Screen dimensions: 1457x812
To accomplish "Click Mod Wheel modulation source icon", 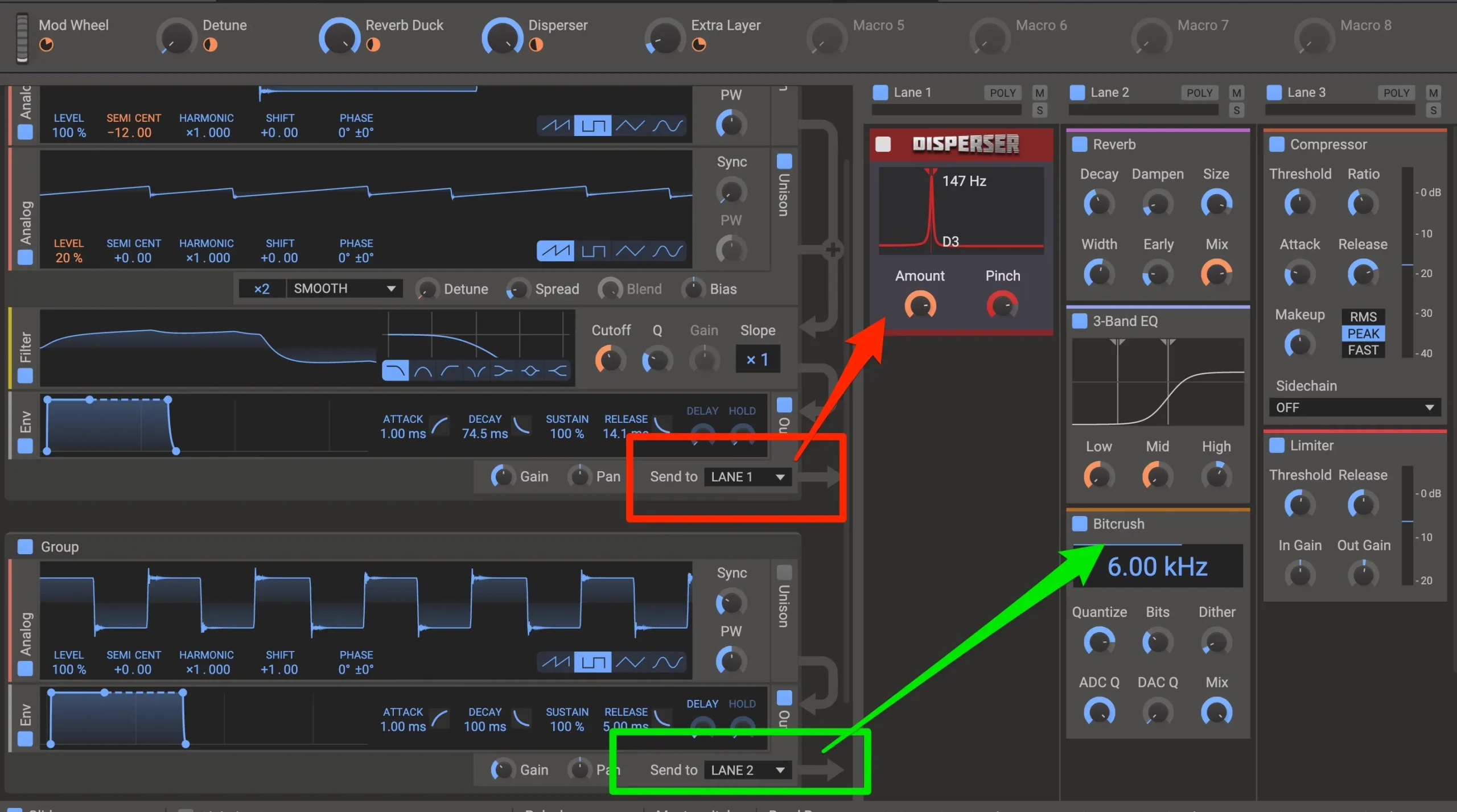I will [x=46, y=44].
